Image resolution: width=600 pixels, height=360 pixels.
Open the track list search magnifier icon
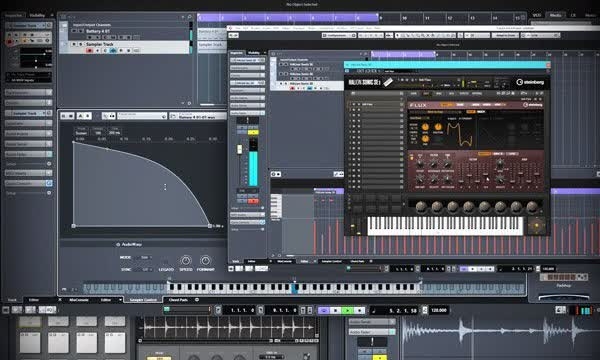[189, 17]
